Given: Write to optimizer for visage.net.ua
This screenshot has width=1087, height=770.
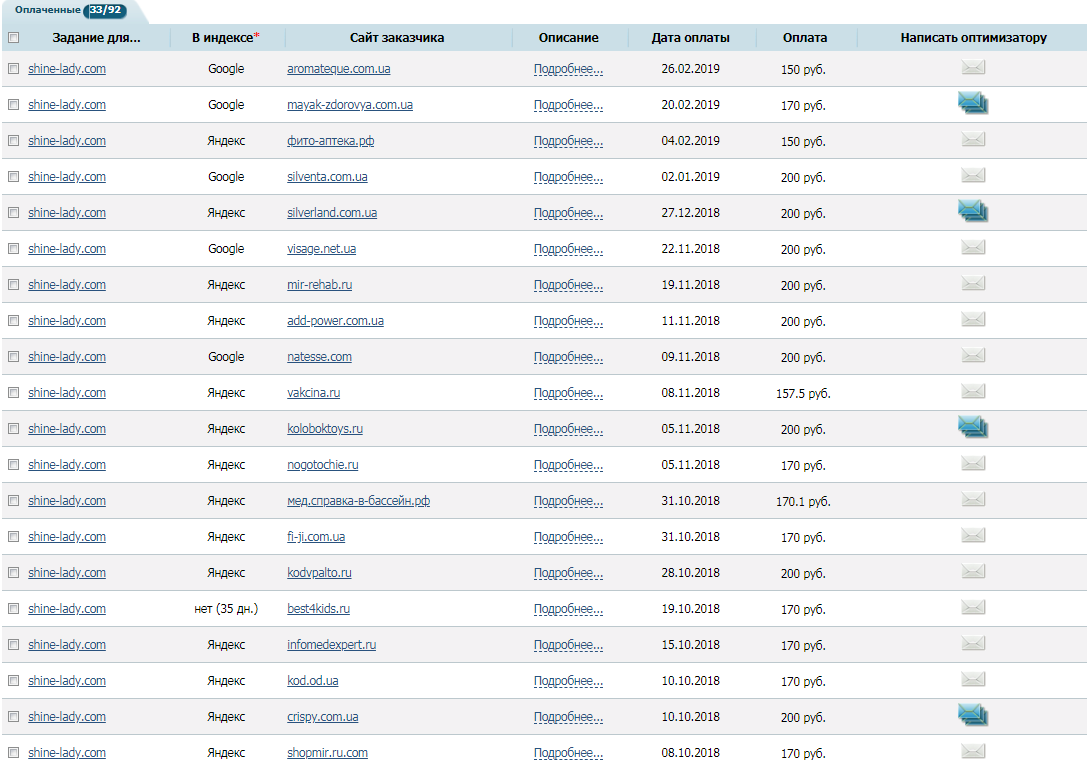Looking at the screenshot, I should (973, 248).
